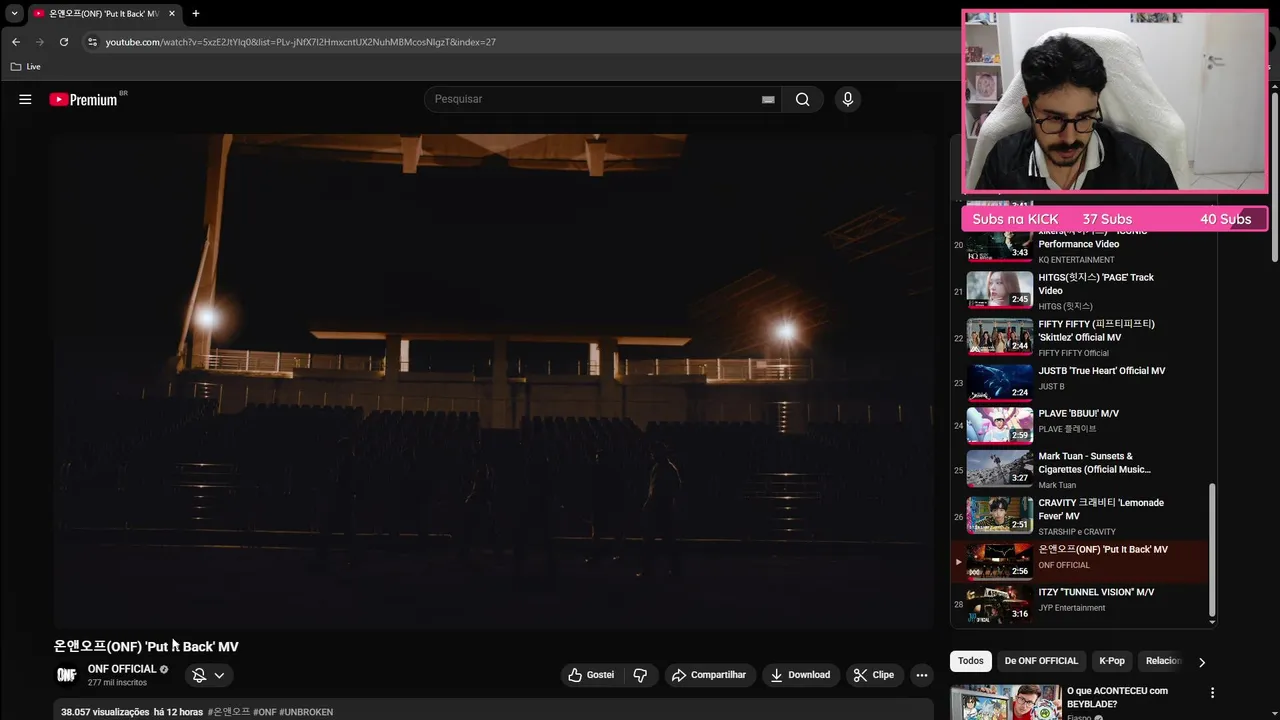Click the playlist panel scrollbar
Screen dimensions: 1280x720
[1213, 550]
